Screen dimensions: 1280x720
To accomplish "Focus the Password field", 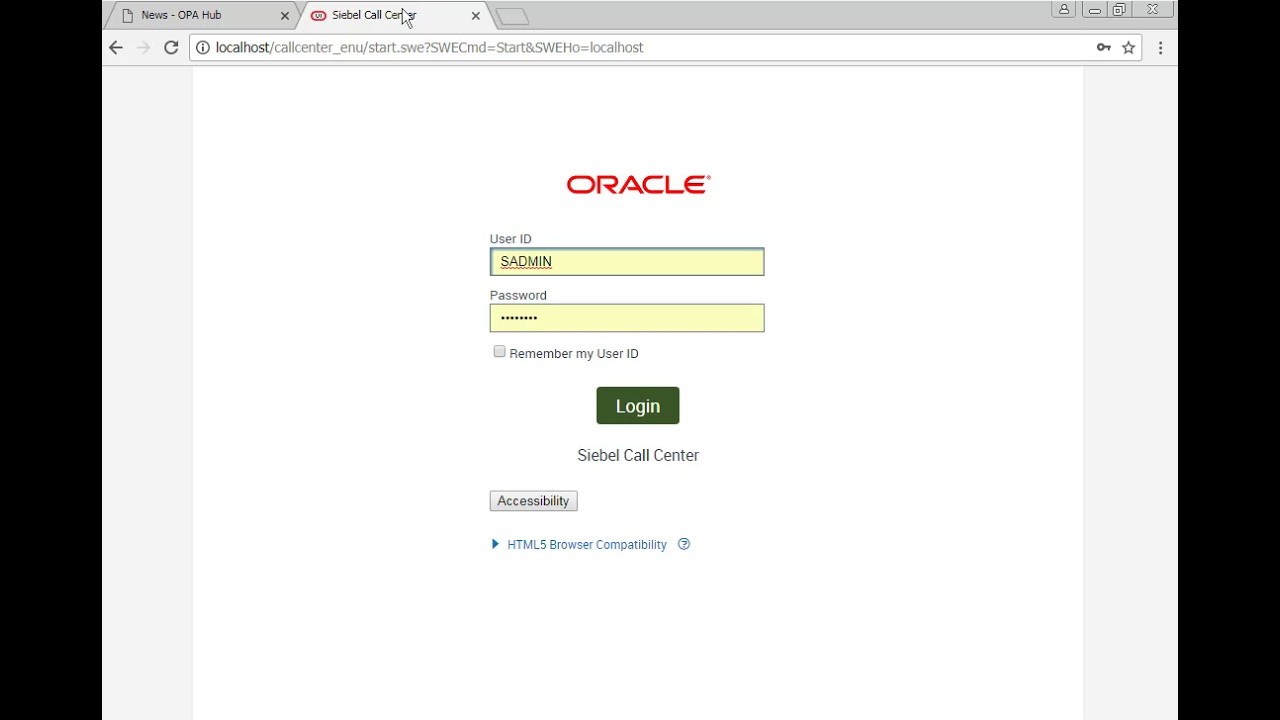I will 627,318.
